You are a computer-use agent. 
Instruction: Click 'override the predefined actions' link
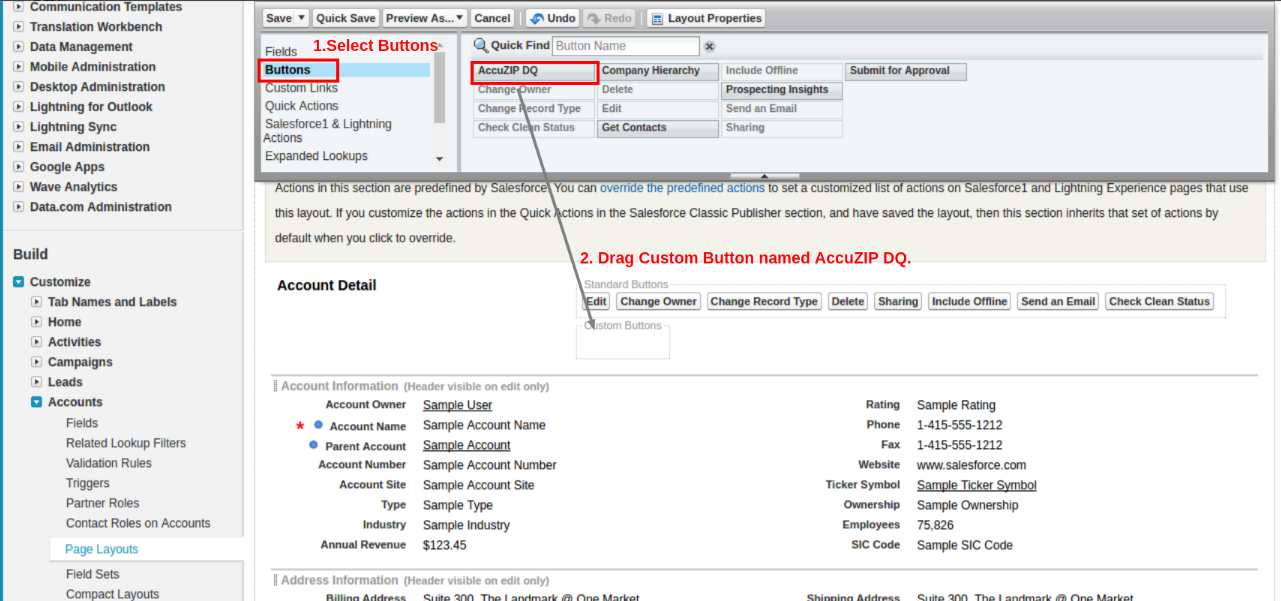682,188
